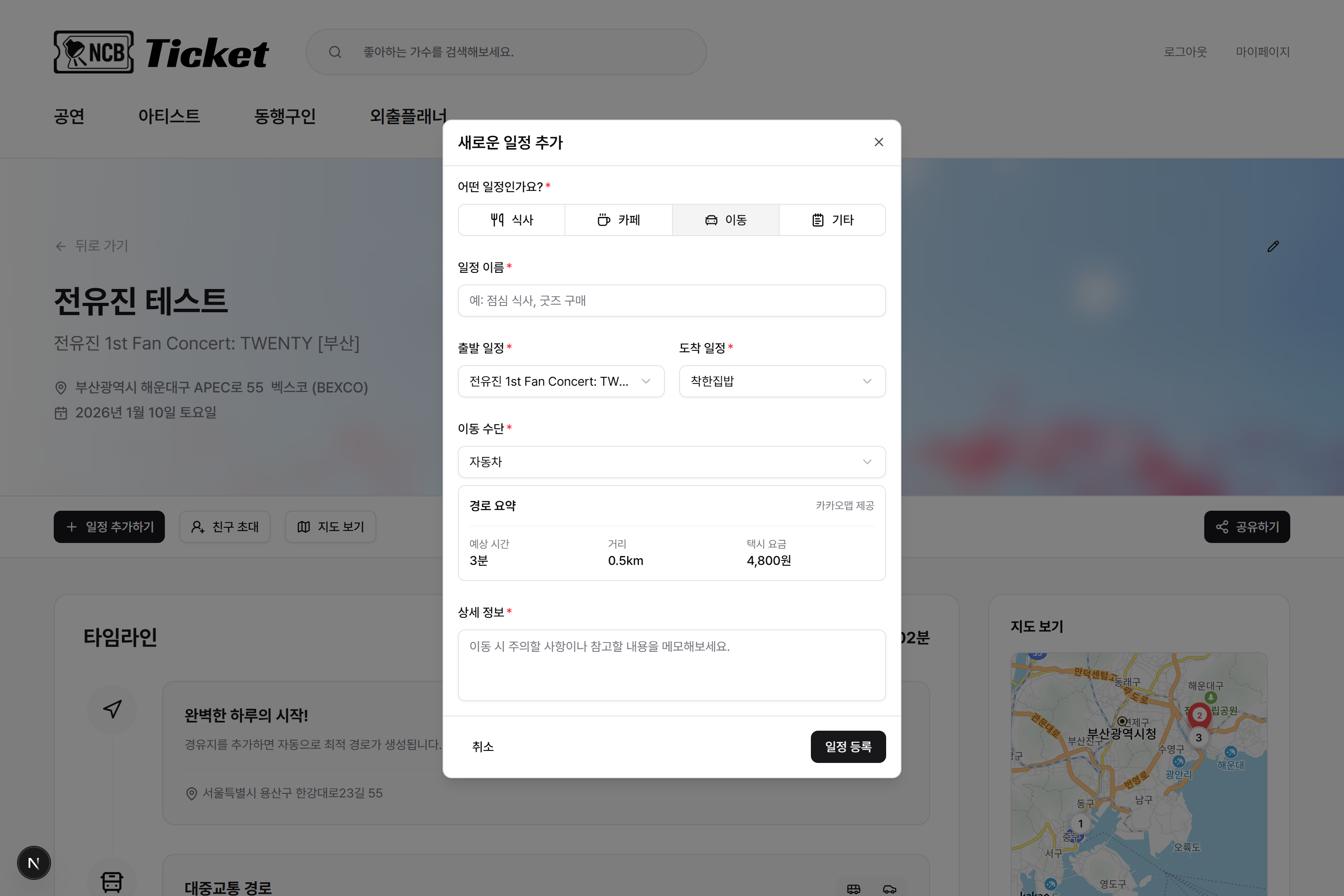Click map marker number 2
Image resolution: width=1344 pixels, height=896 pixels.
click(1199, 715)
